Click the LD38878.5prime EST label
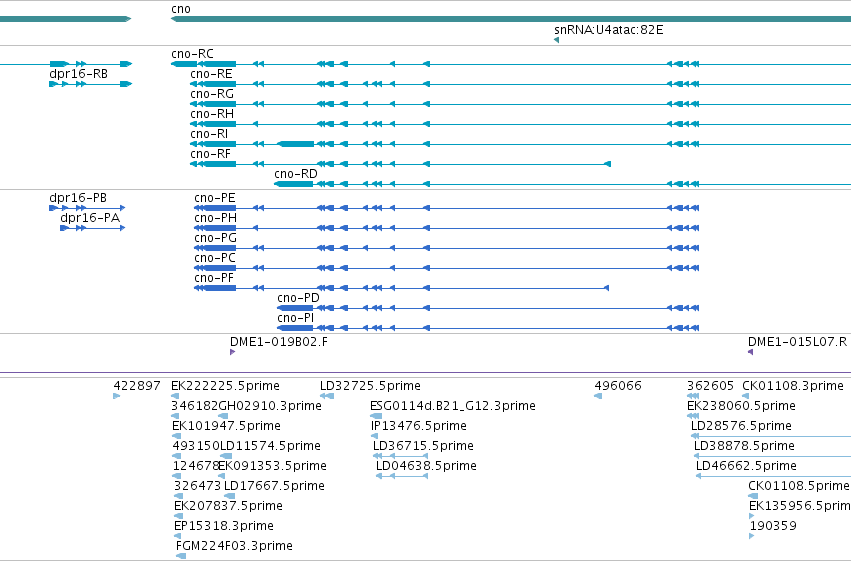 click(x=744, y=447)
